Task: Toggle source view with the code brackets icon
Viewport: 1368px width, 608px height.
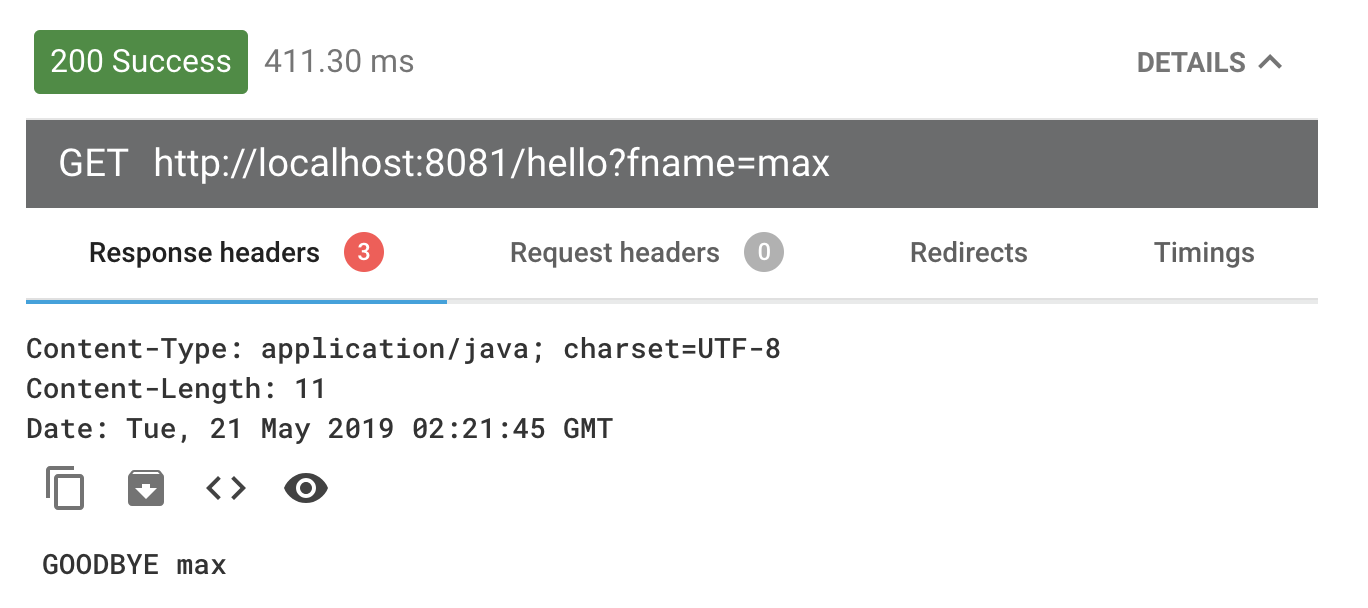Action: pos(226,488)
